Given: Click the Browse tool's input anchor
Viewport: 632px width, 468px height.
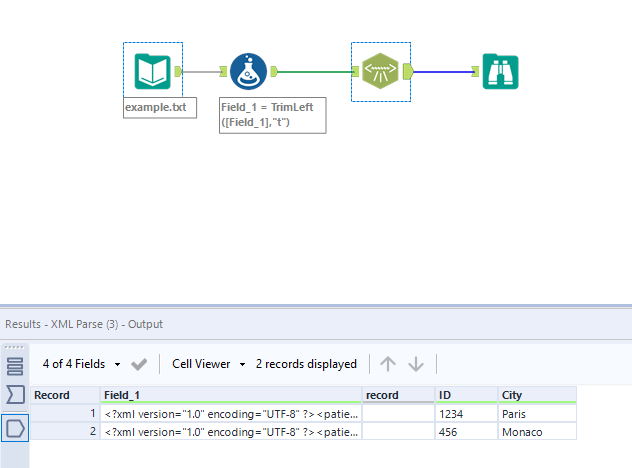Looking at the screenshot, I should click(x=475, y=72).
